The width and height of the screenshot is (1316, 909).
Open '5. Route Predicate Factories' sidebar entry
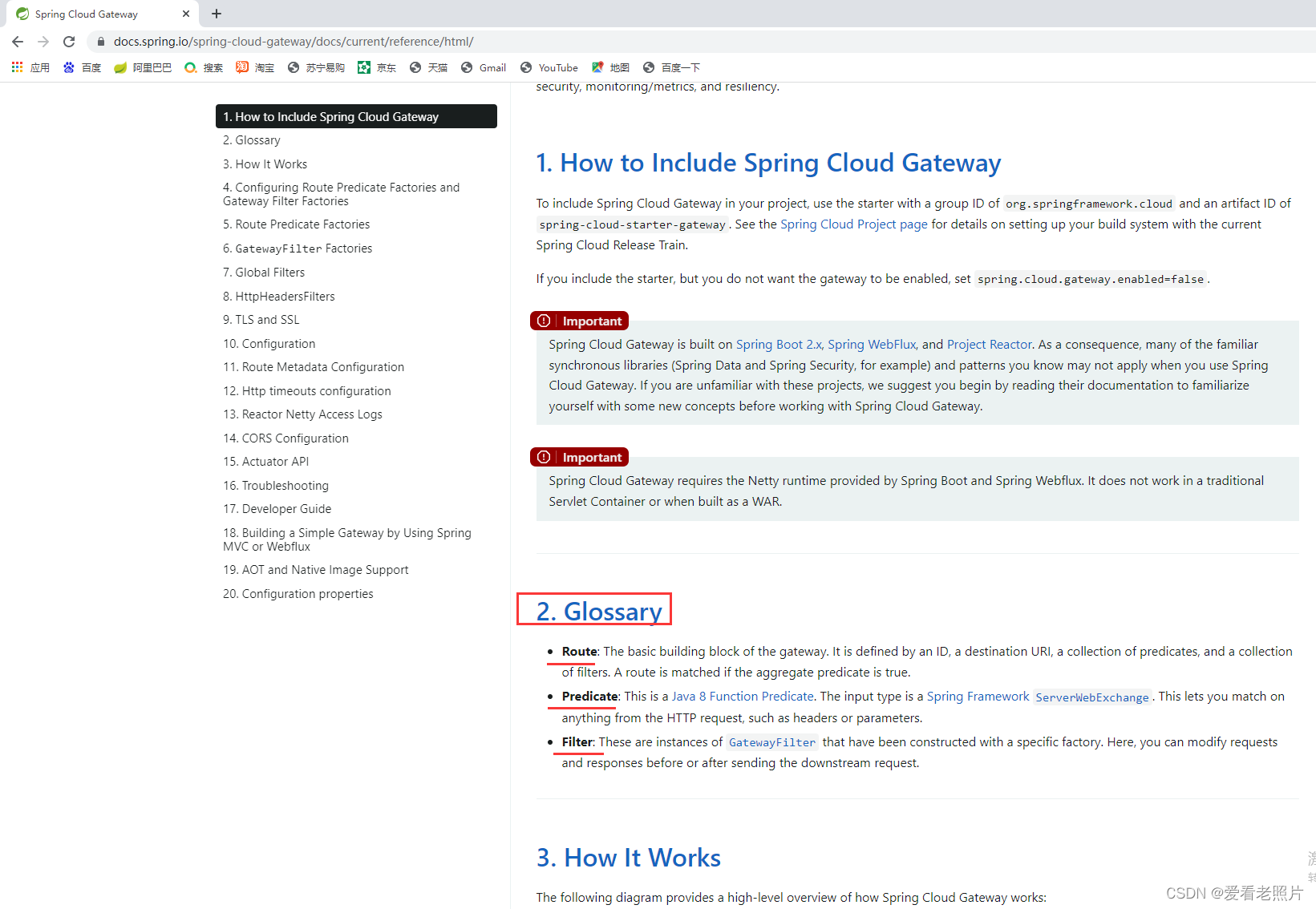click(x=297, y=224)
